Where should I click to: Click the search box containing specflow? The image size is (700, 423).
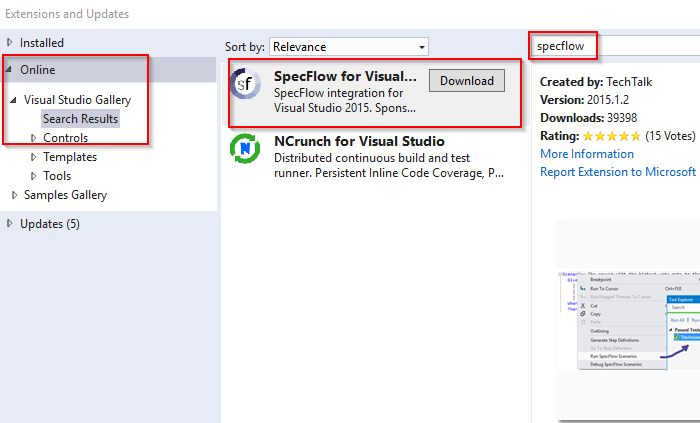616,46
